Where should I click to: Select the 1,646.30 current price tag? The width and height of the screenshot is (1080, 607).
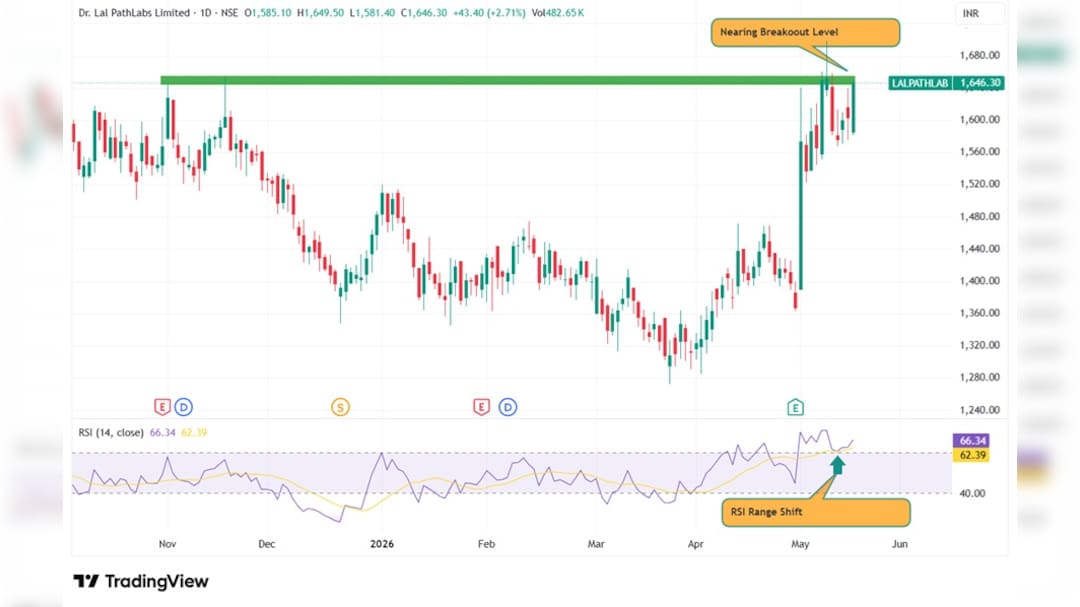point(980,83)
